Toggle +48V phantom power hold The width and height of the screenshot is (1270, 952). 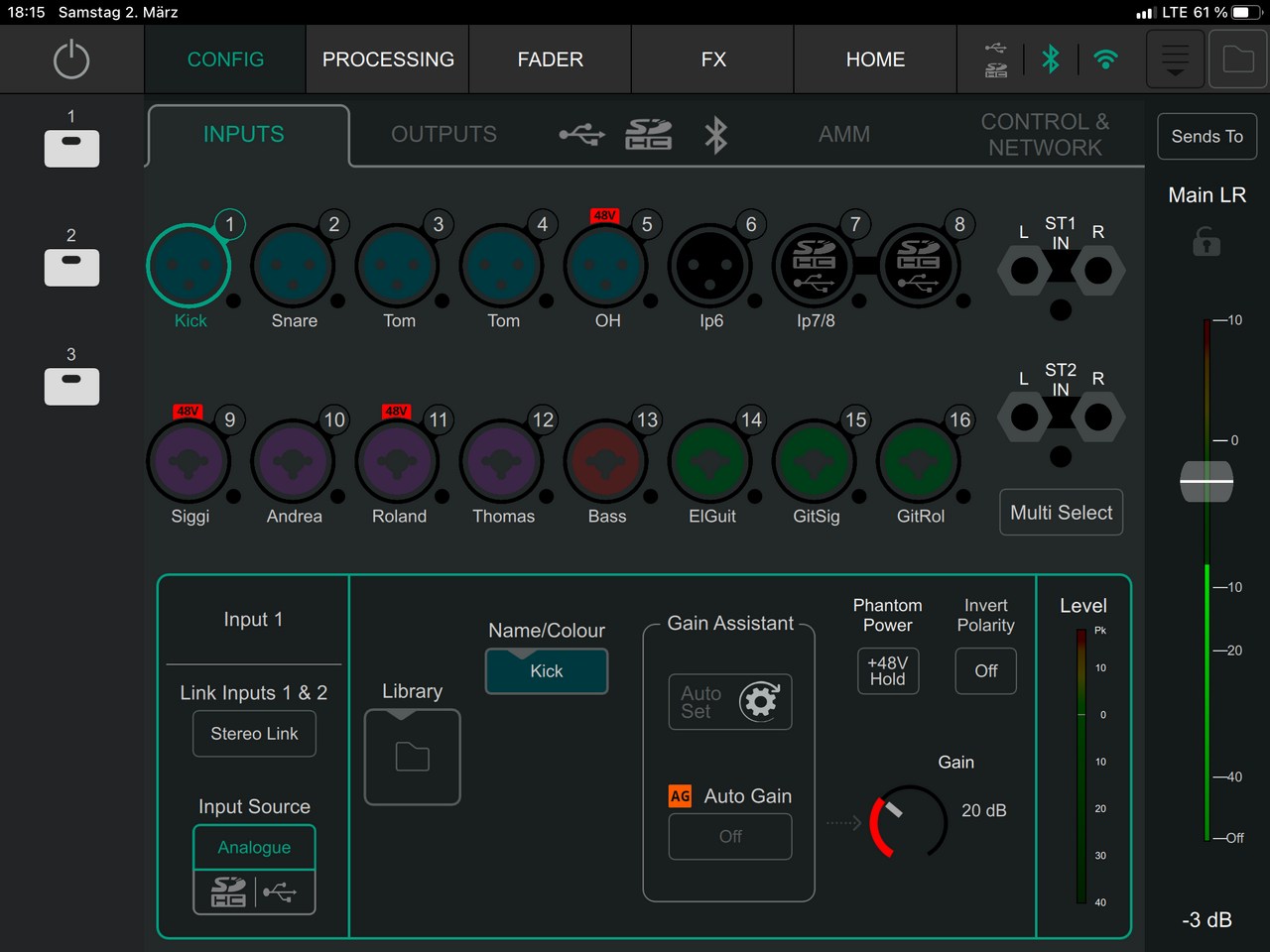(887, 671)
